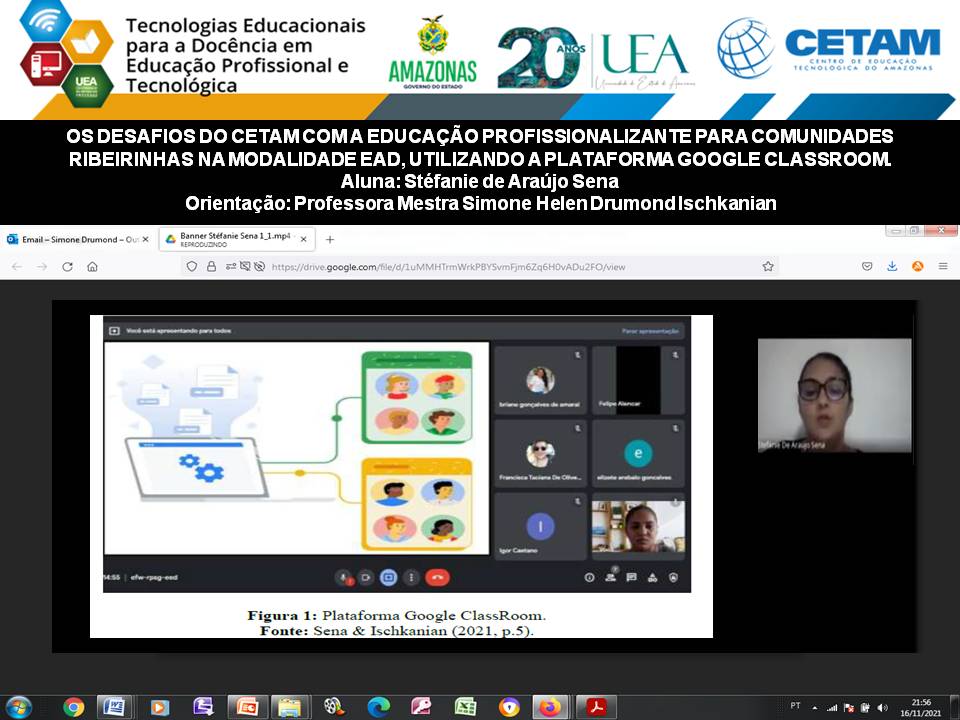
Task: Select the Igor Caetano participant tile
Action: [x=540, y=527]
